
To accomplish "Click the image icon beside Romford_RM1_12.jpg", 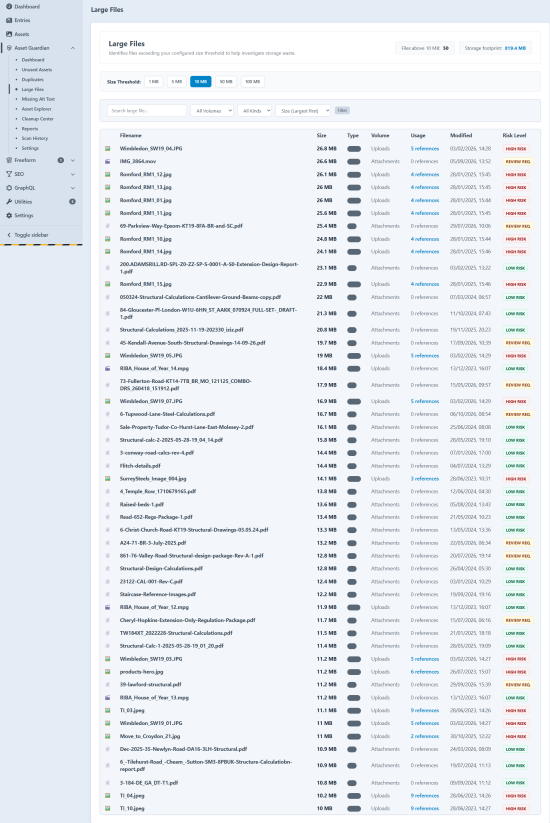I will tap(108, 174).
